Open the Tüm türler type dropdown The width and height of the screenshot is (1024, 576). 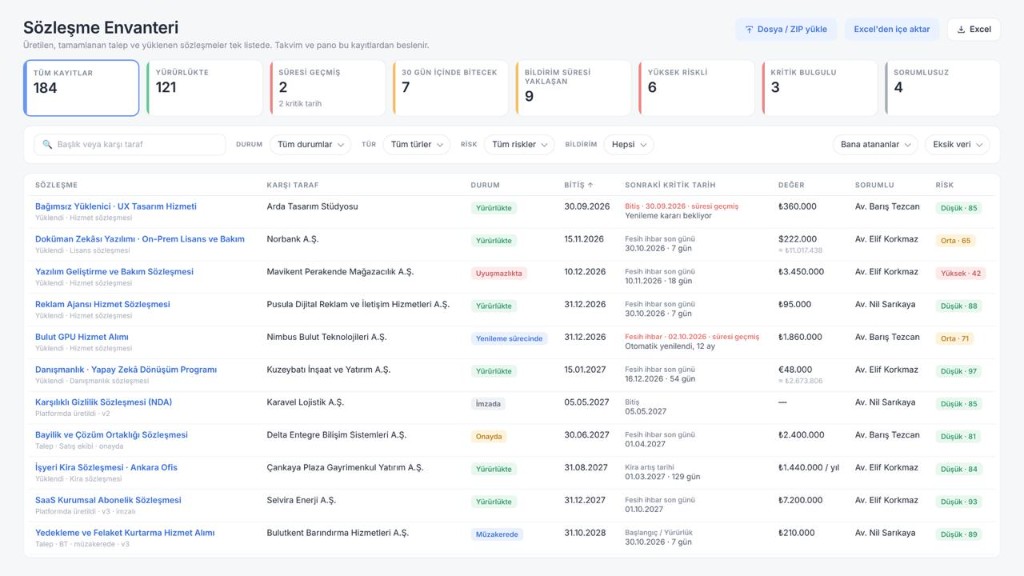[x=417, y=144]
